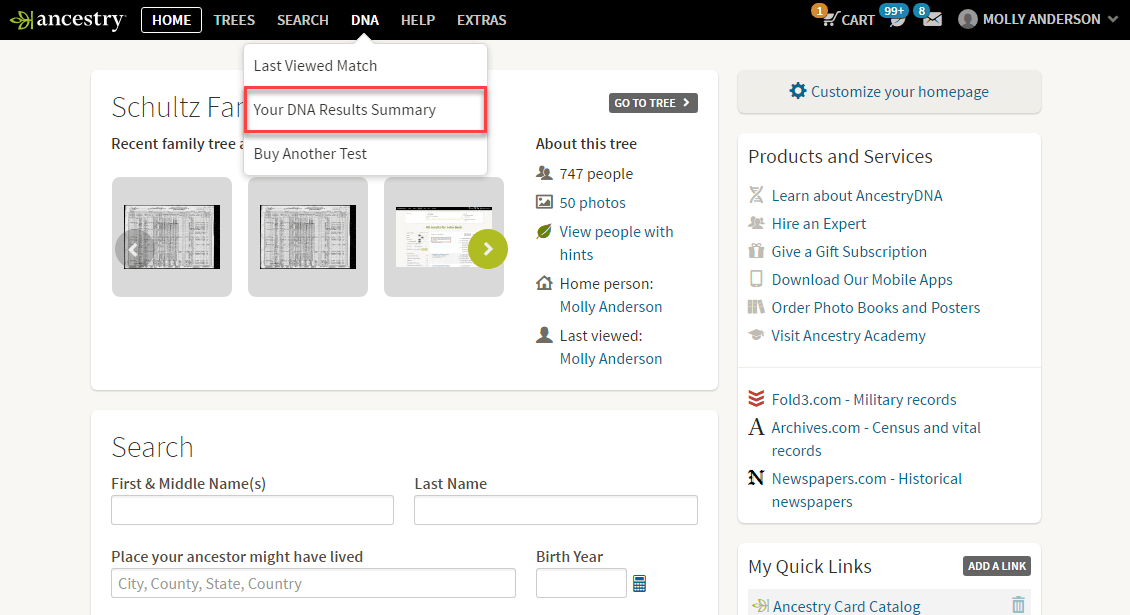This screenshot has width=1130, height=615.
Task: Open Learn about AncestryDNA link
Action: pos(857,195)
